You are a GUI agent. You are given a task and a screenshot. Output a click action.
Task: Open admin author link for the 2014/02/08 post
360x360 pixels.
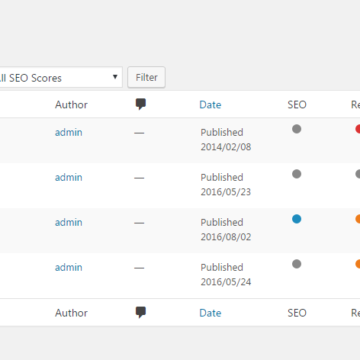click(x=68, y=132)
